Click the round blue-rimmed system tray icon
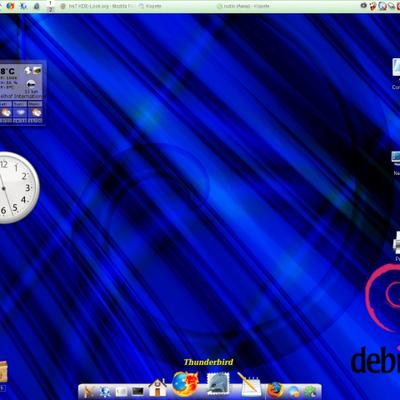The width and height of the screenshot is (400, 400). 382,6
